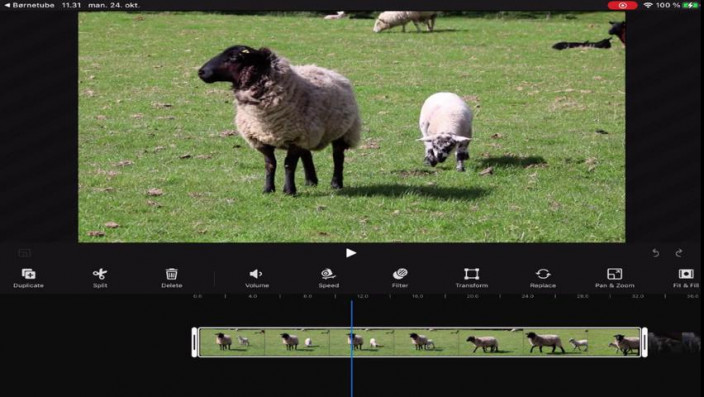Replace the clip media
The width and height of the screenshot is (704, 397).
tap(543, 278)
